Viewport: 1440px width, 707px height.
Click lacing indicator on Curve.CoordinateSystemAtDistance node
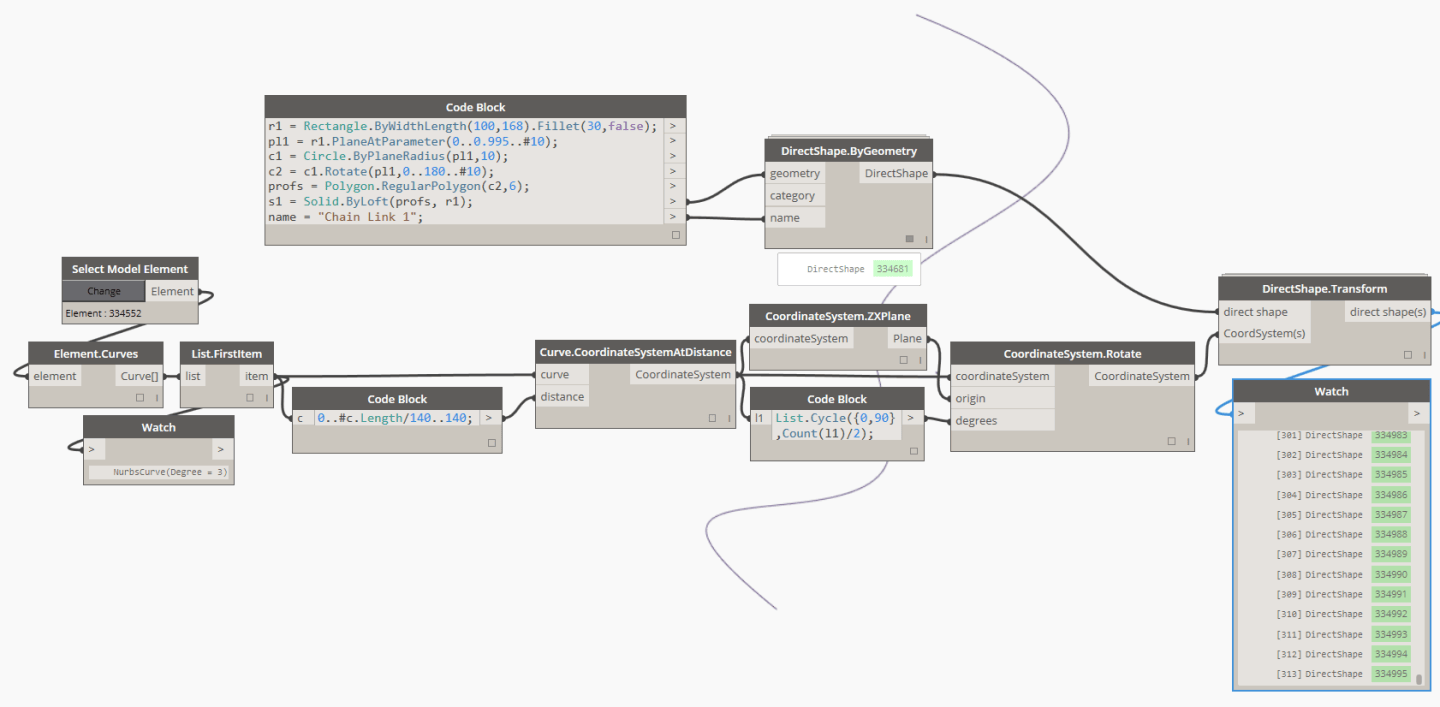729,419
